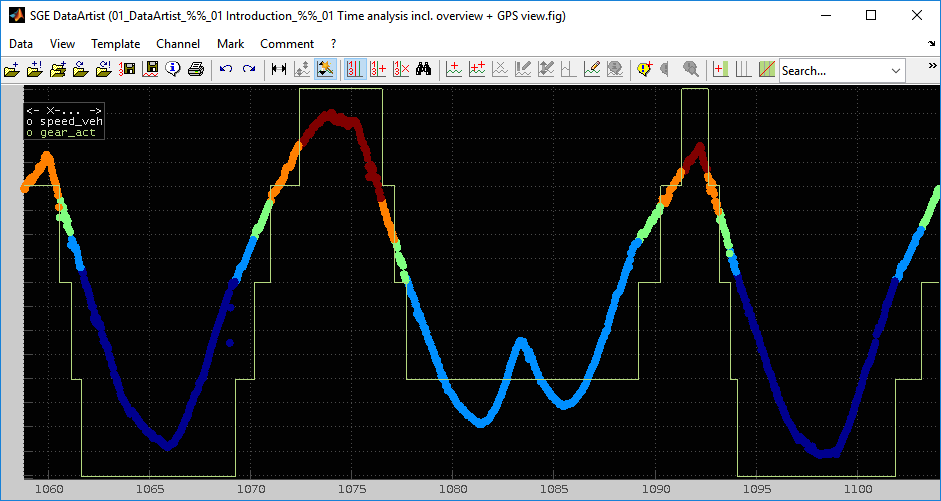The image size is (941, 501).
Task: Click the green striped remove marks icon
Action: [x=766, y=69]
